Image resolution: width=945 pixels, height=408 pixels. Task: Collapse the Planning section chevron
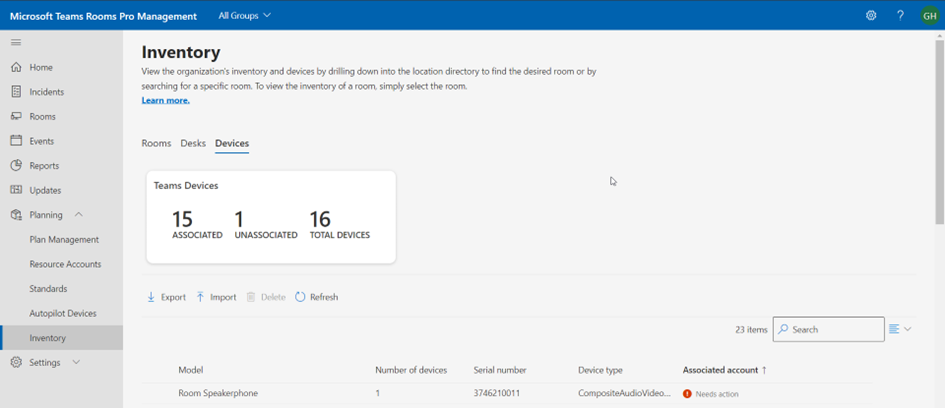coord(78,215)
